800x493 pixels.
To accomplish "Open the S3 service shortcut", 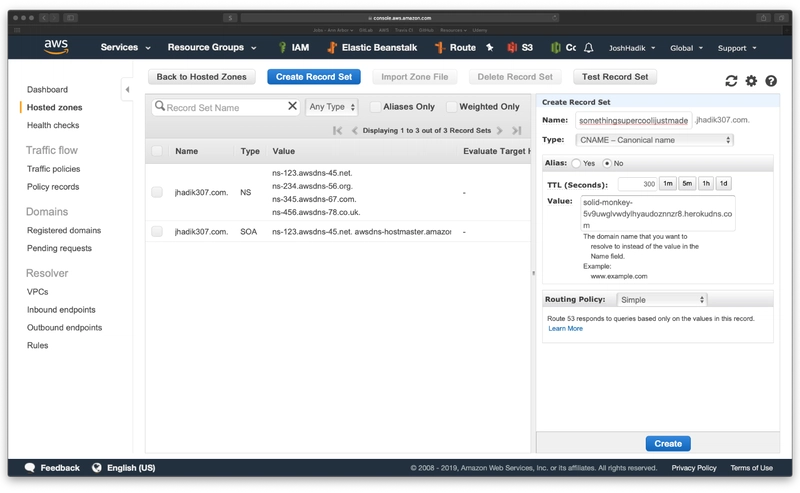I will 520,48.
